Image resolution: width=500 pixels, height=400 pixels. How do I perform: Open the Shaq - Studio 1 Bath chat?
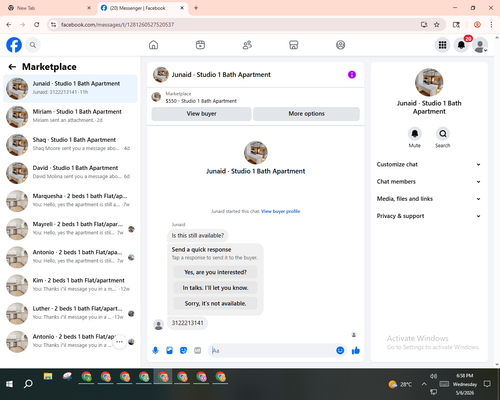tap(70, 145)
